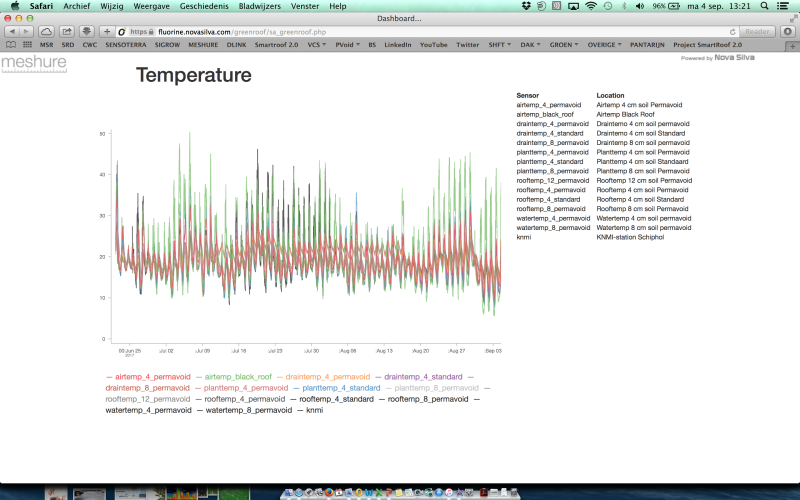The width and height of the screenshot is (800, 500).
Task: Open Spotlight search magnifier
Action: [764, 6]
